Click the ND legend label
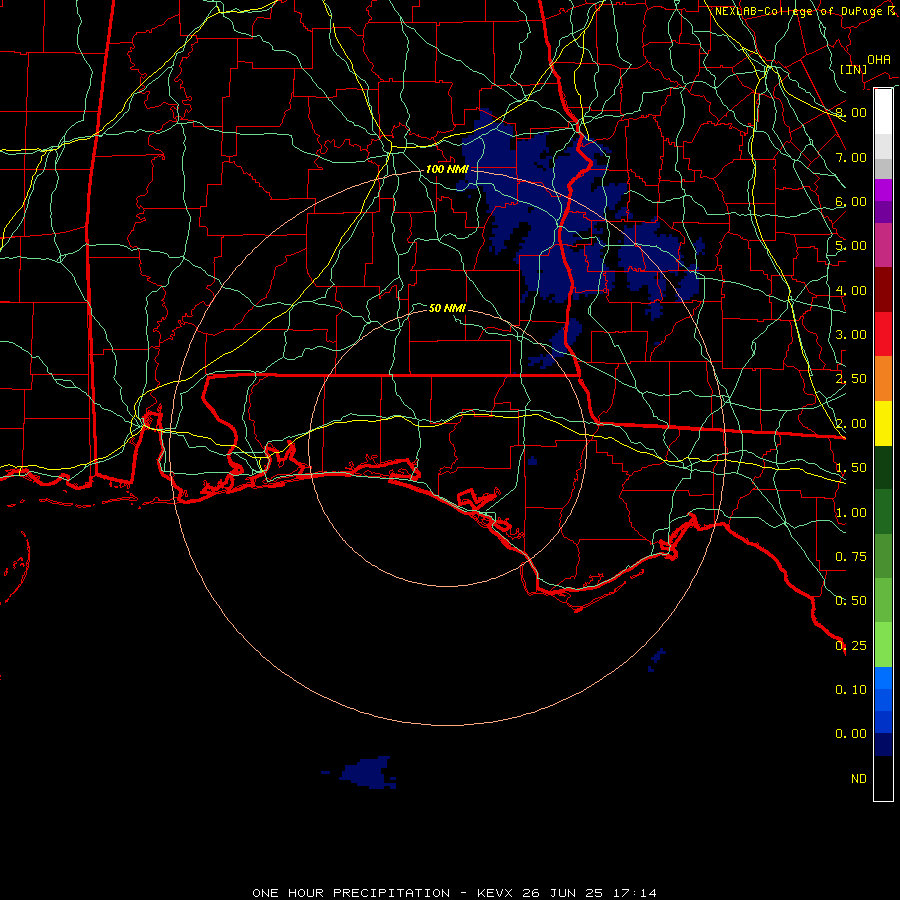 tap(859, 779)
